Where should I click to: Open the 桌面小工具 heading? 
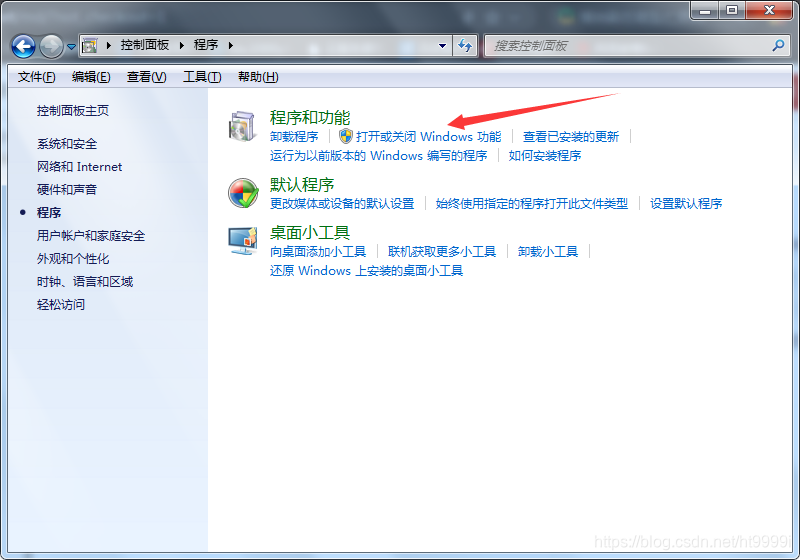tap(310, 233)
